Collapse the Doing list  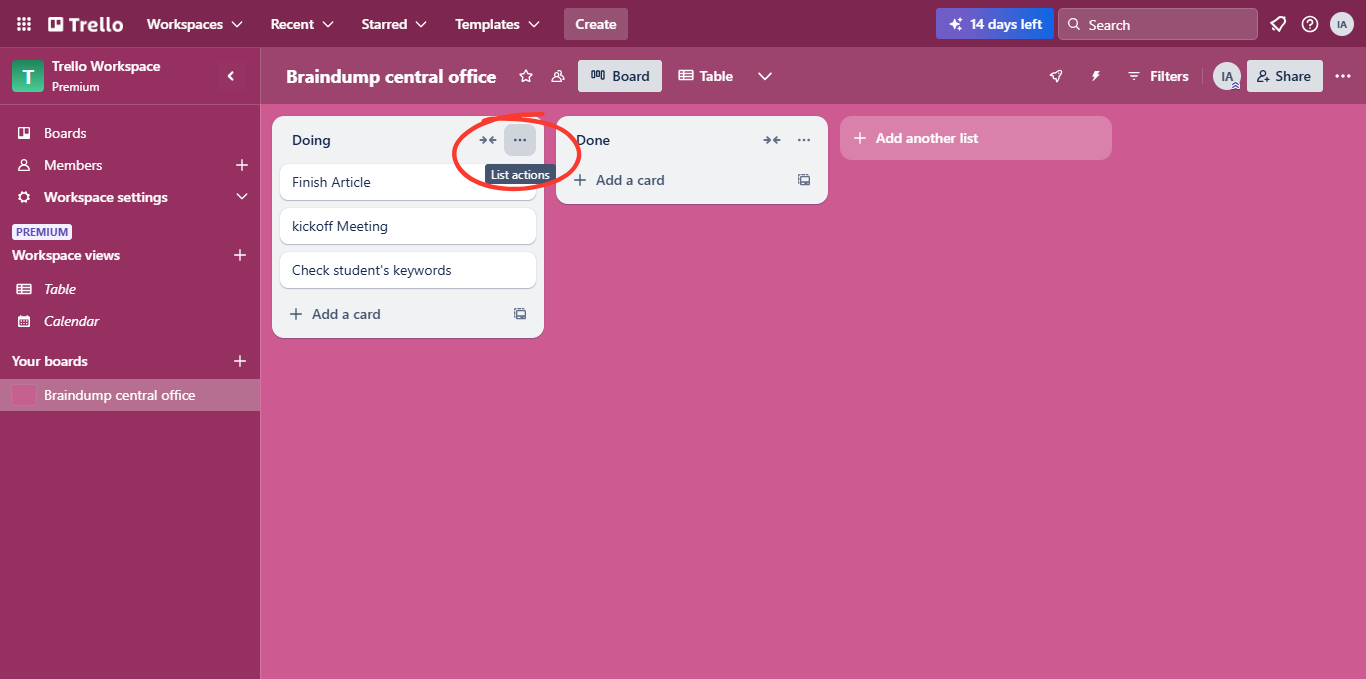click(487, 140)
